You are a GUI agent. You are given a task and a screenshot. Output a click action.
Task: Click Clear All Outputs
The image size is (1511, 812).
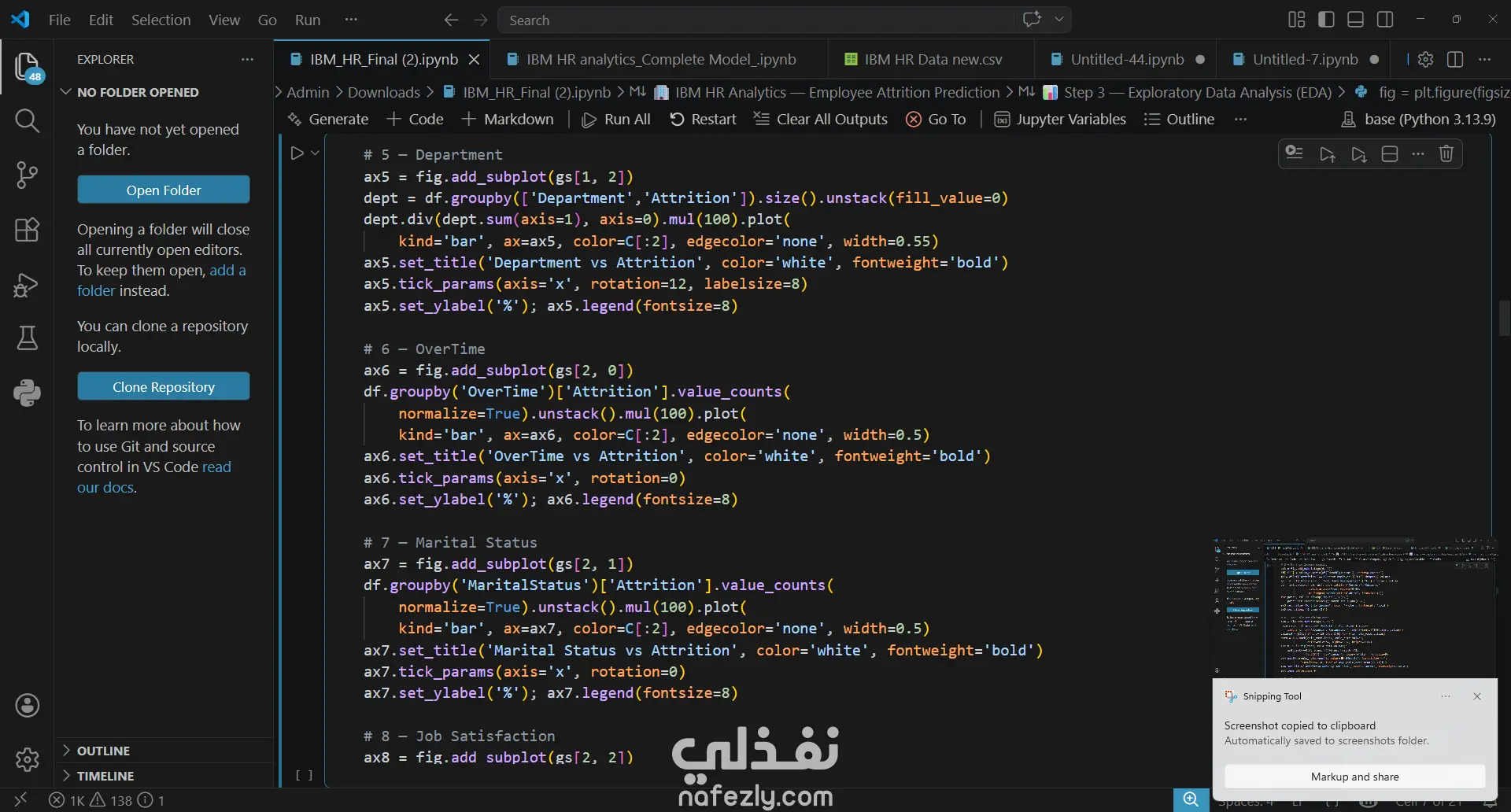(821, 119)
